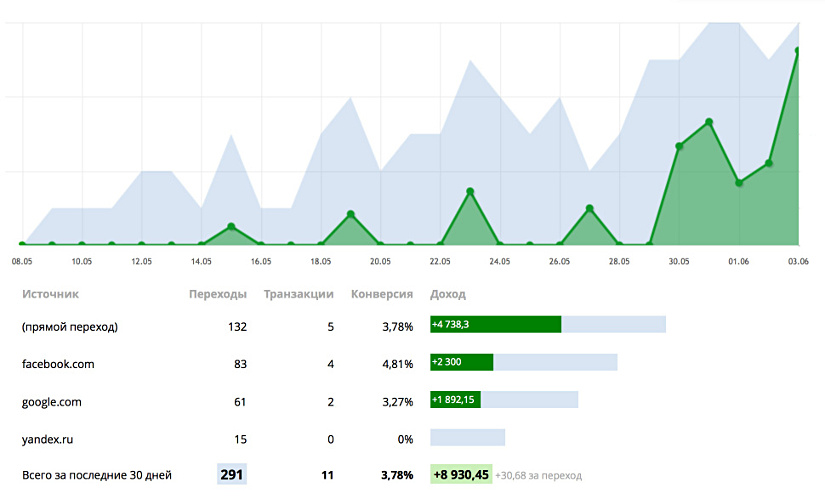The image size is (825, 499).
Task: Click the Транзакции column header
Action: pos(298,295)
